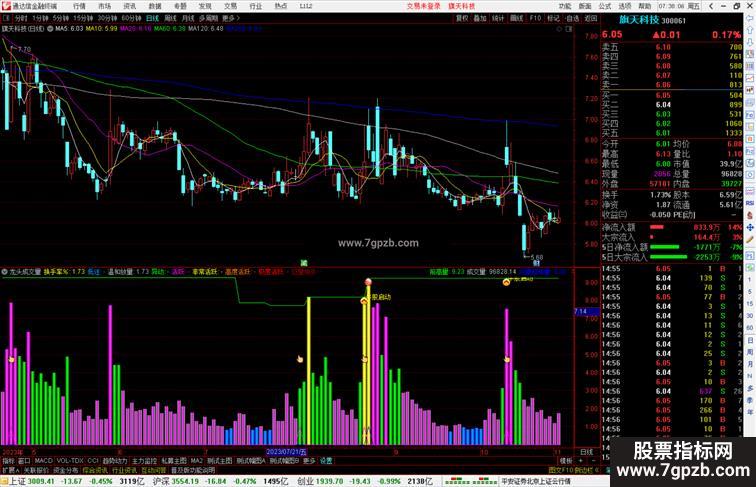The width and height of the screenshot is (756, 487).
Task: Click the 聚启动 signal marker
Action: click(381, 298)
